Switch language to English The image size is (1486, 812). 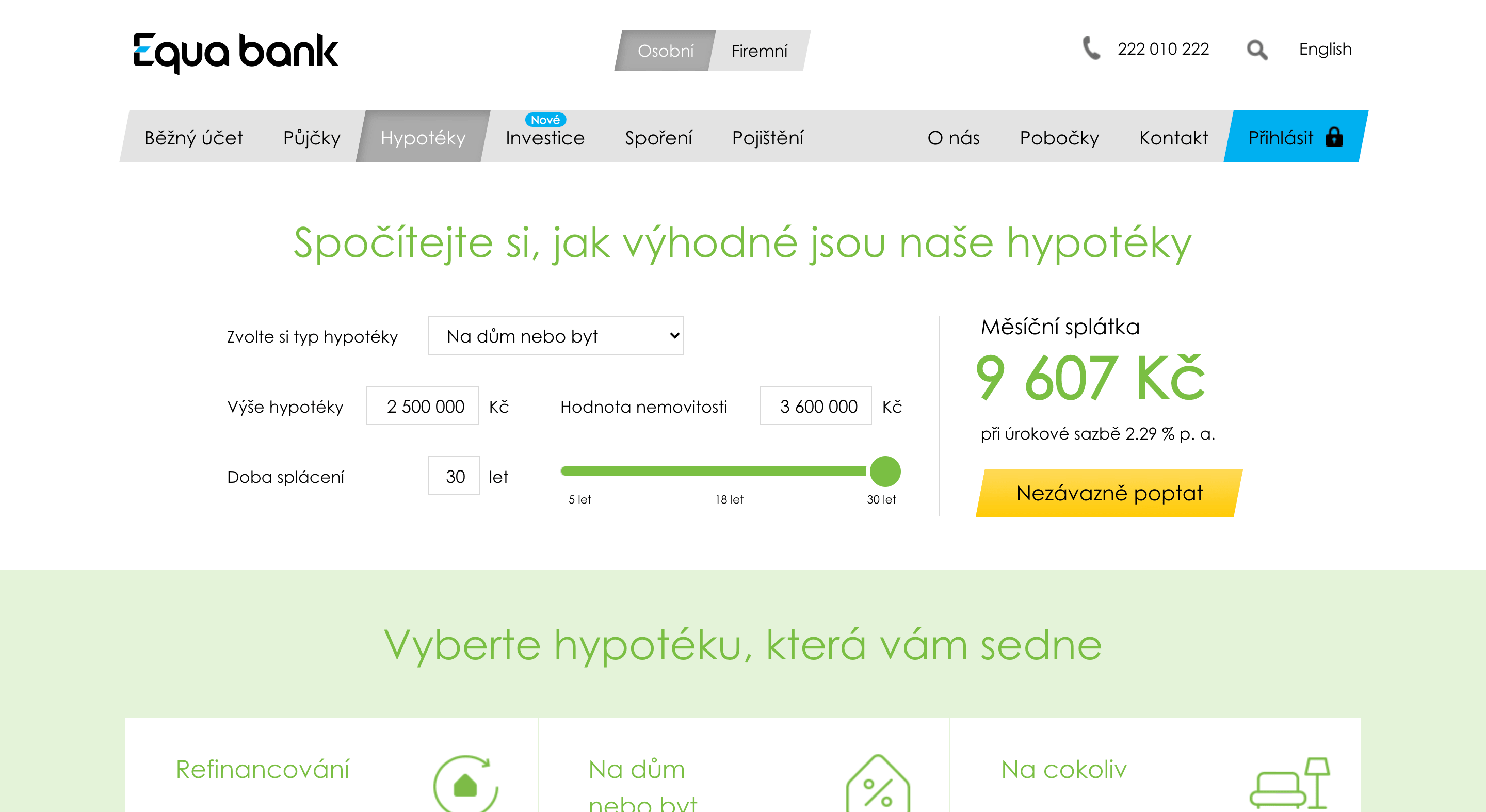click(1325, 49)
